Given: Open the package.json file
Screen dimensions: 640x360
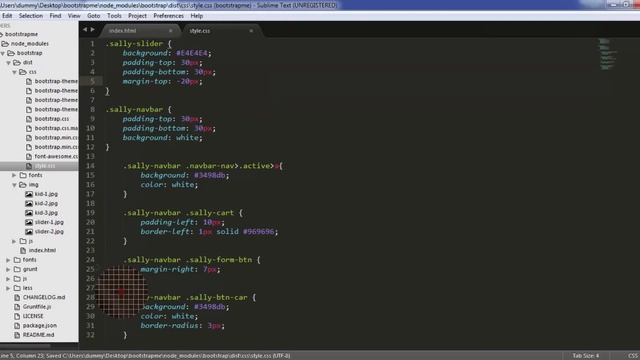Looking at the screenshot, I should (x=40, y=325).
